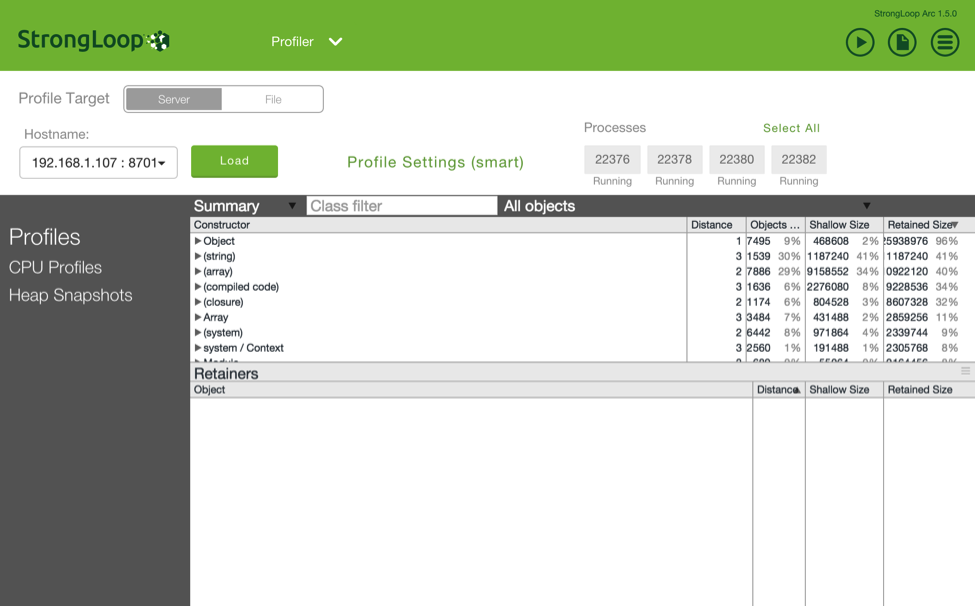
Task: Click the play/run icon in the header
Action: [859, 42]
